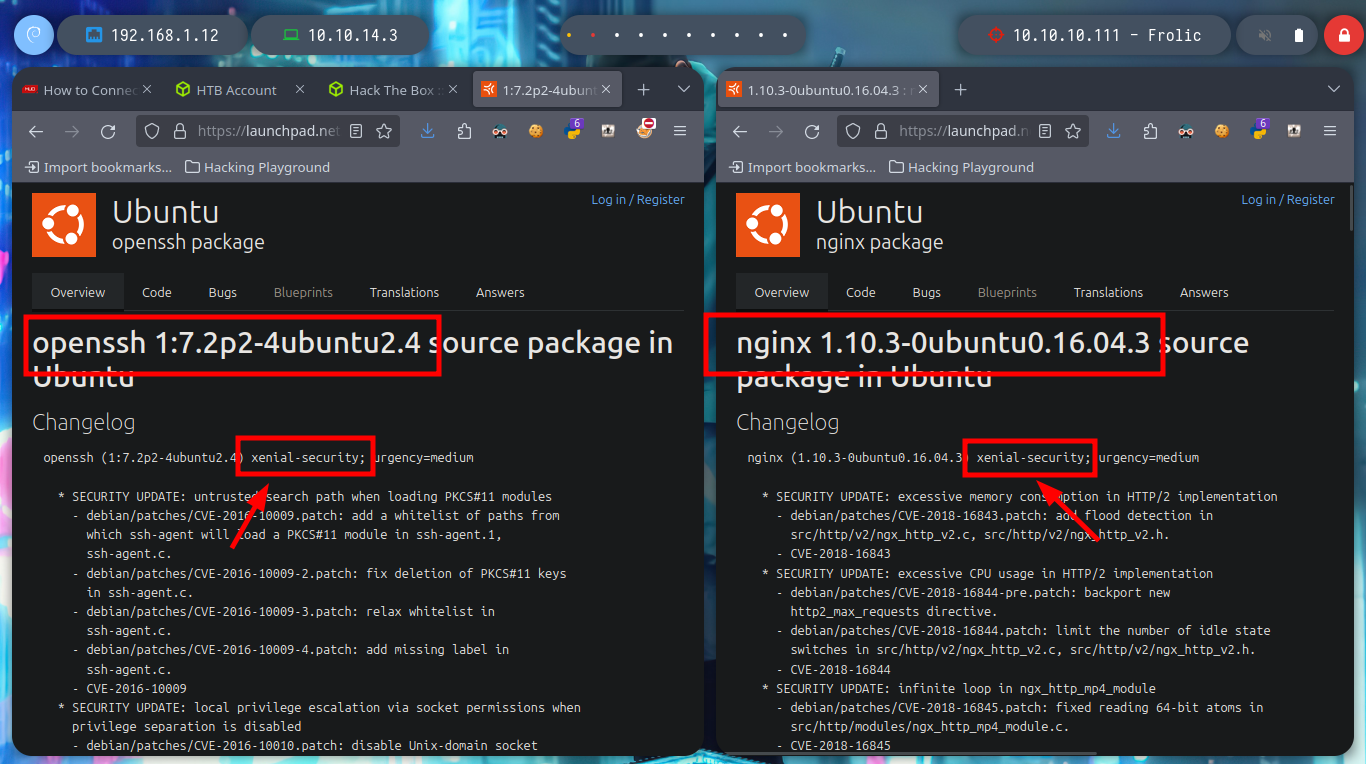1366x764 pixels.
Task: Open Hacking Playground folder in nginx window
Action: [x=961, y=167]
